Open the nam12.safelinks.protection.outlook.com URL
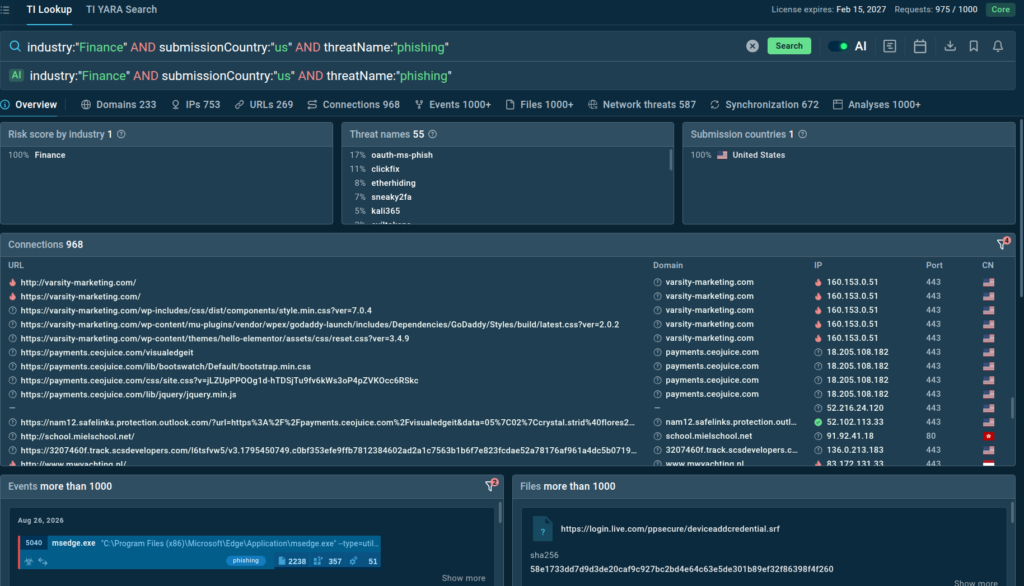The width and height of the screenshot is (1024, 586). tap(327, 423)
